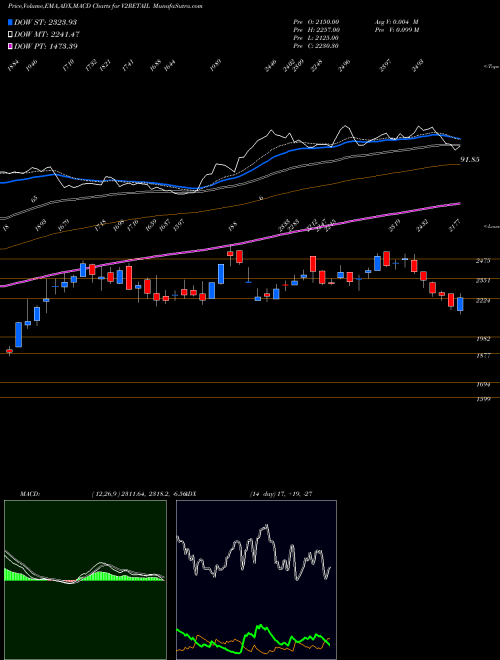The image size is (500, 660).
Task: Click the 1982 price level label
Action: point(483,339)
